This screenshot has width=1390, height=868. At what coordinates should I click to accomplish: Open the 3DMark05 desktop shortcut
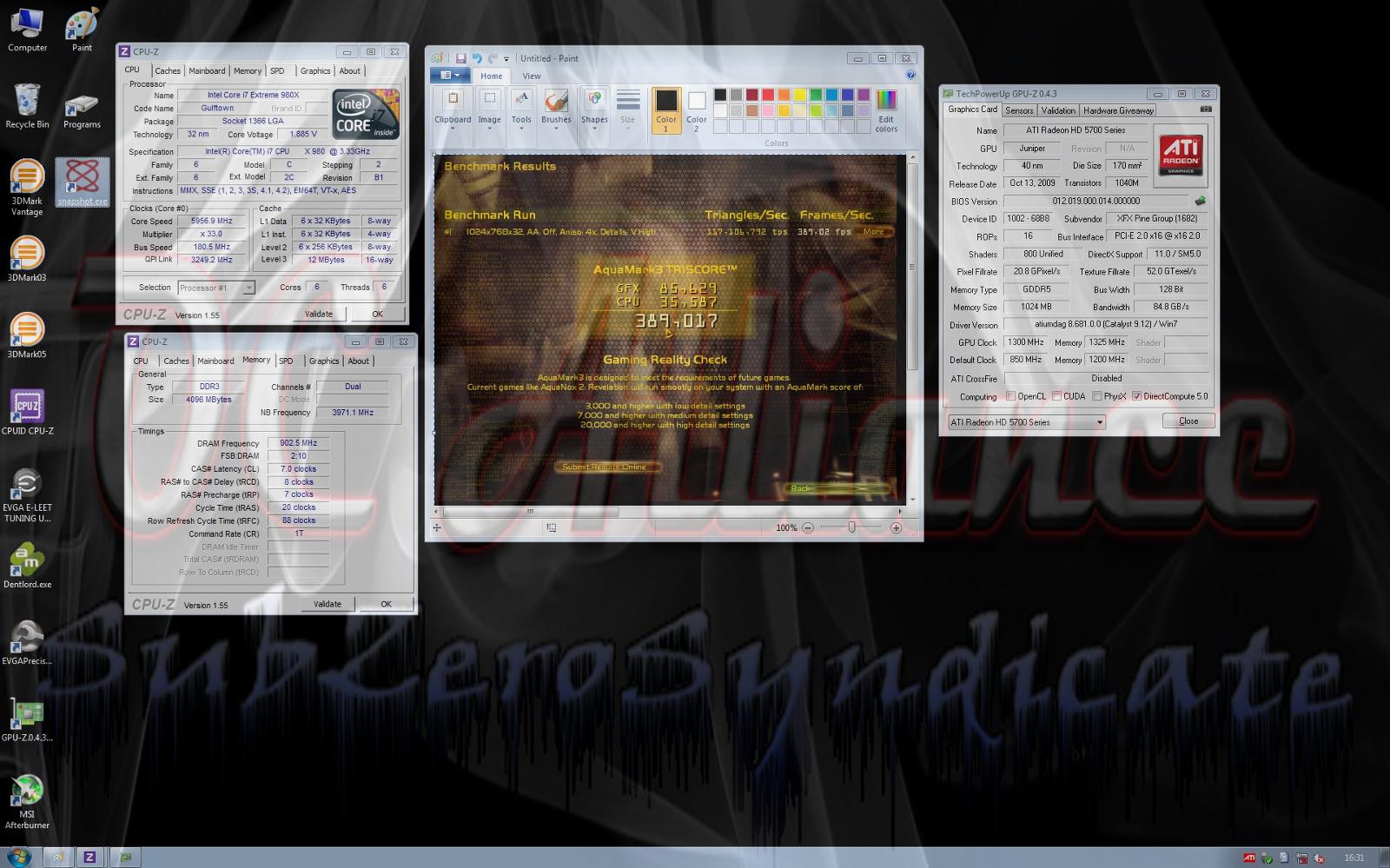(x=27, y=335)
